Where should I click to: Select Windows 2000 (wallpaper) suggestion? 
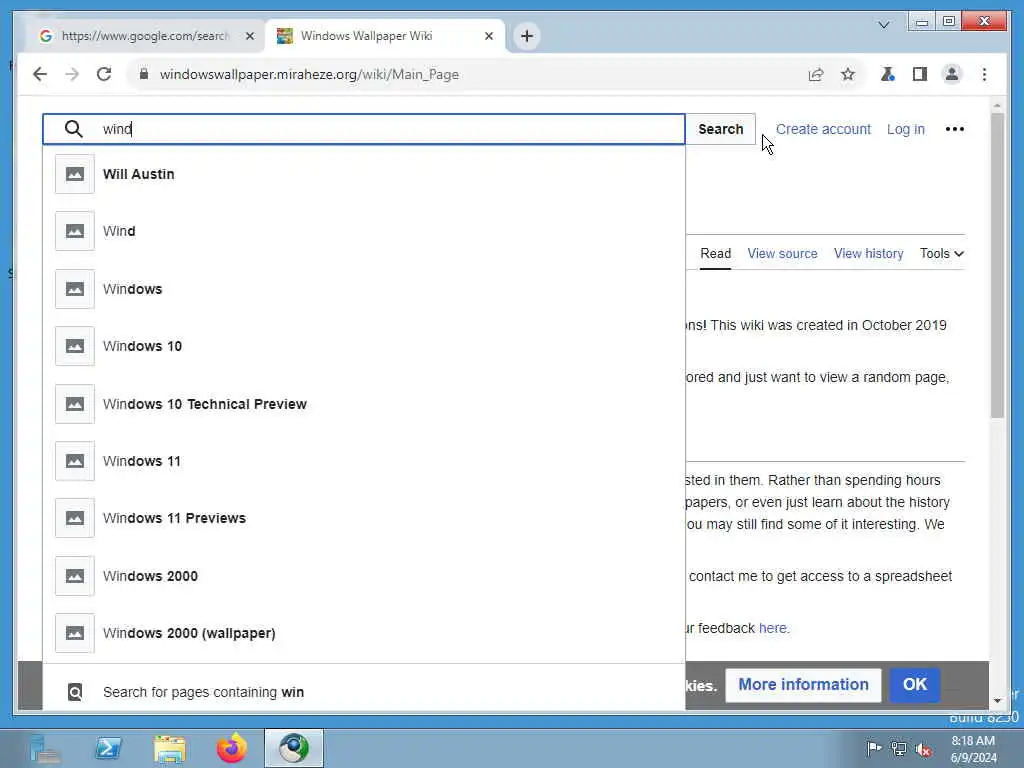364,633
